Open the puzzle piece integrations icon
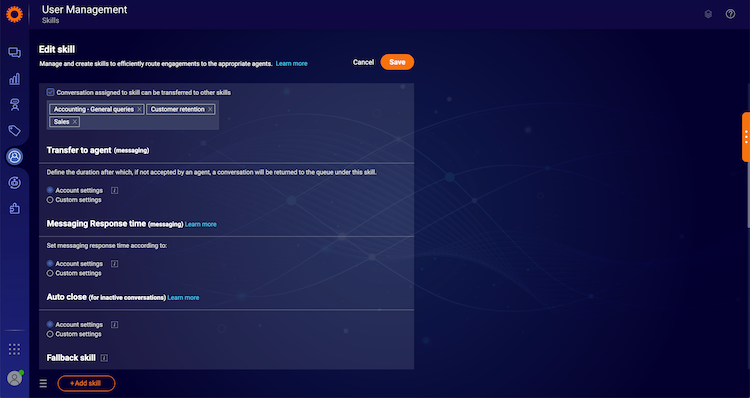The width and height of the screenshot is (750, 398). [14, 208]
